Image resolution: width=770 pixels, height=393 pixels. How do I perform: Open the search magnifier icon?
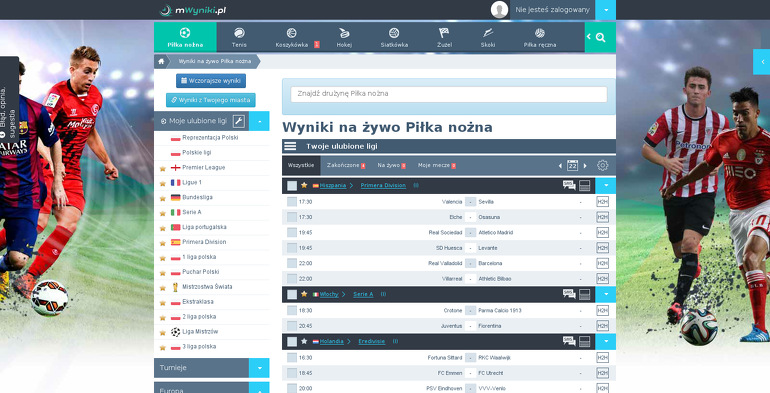click(x=601, y=37)
